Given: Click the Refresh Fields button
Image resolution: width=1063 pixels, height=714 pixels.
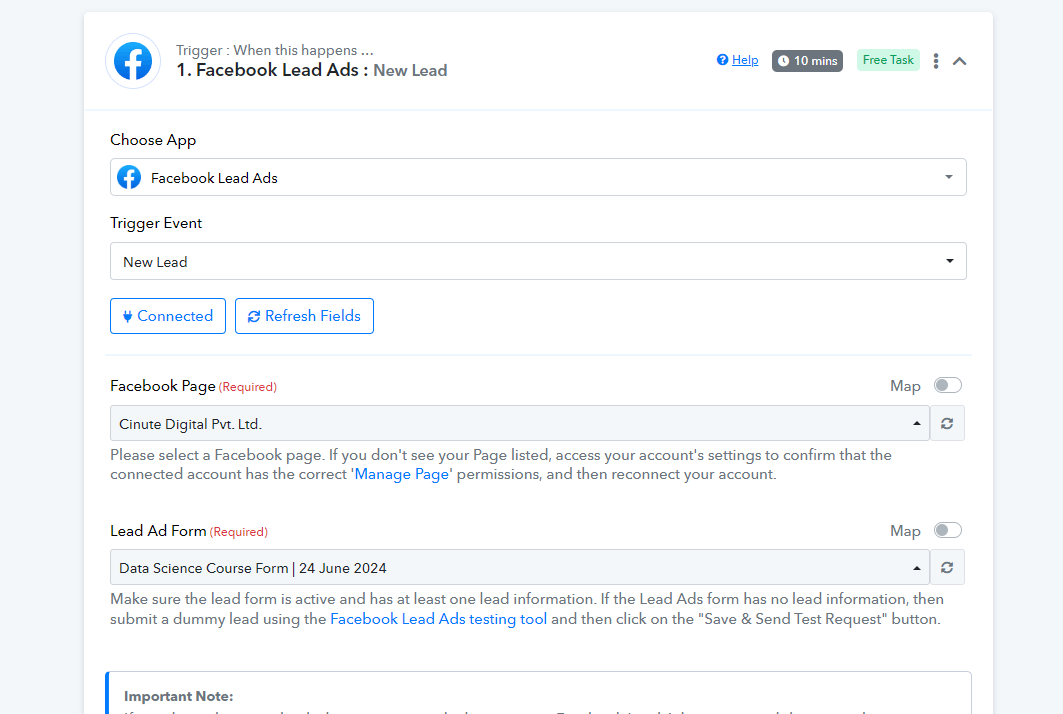Looking at the screenshot, I should click(304, 316).
